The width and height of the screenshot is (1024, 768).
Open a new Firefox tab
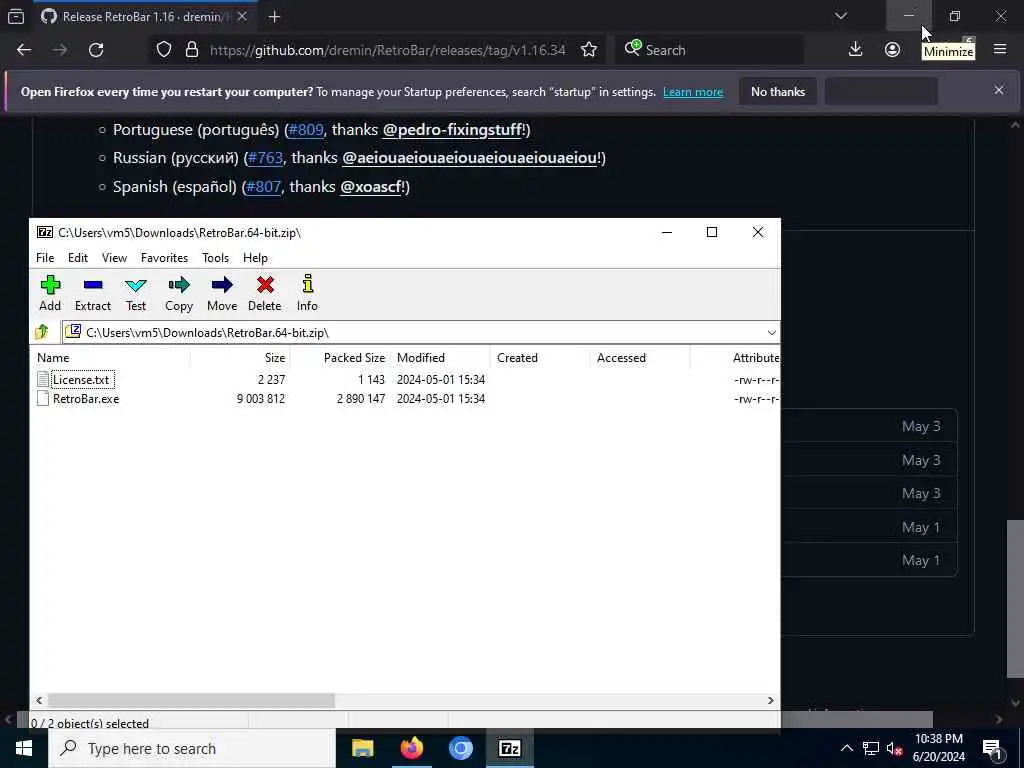274,17
